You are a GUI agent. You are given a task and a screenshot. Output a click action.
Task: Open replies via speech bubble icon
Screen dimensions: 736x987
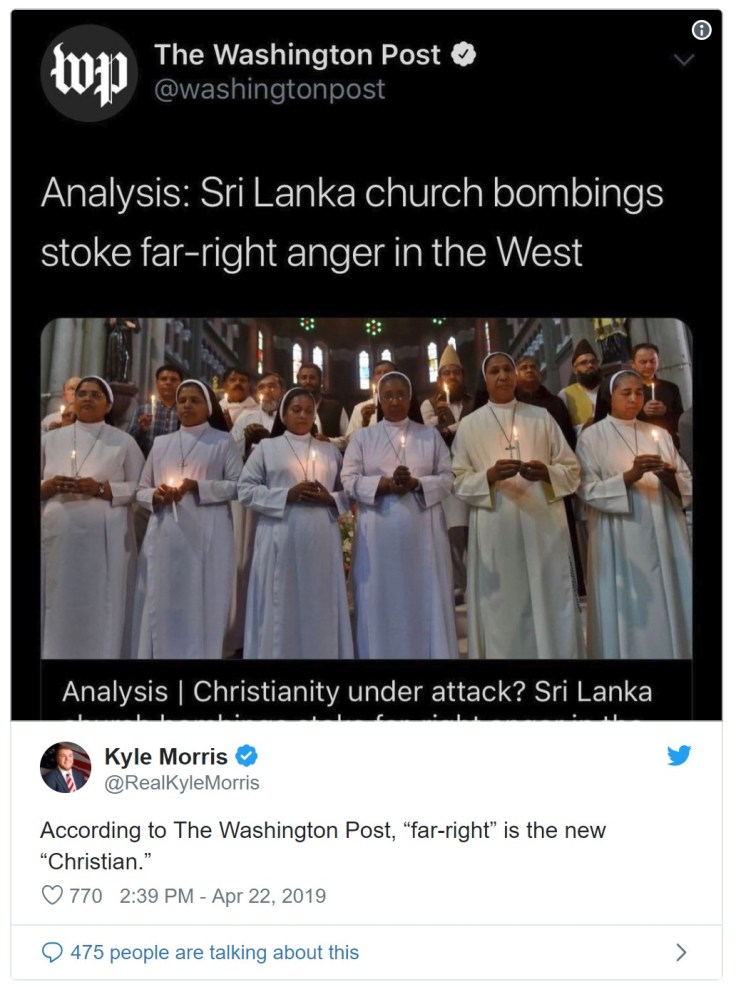coord(52,952)
